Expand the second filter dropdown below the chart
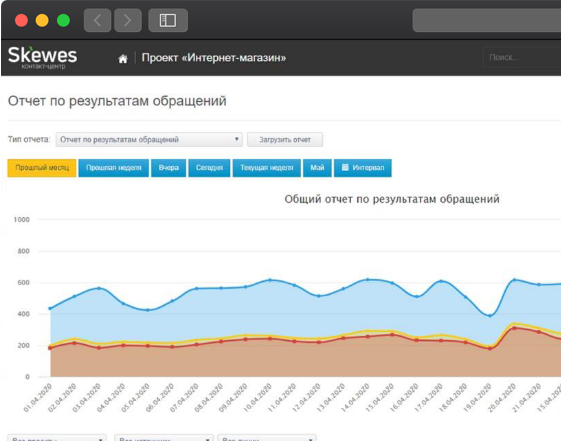 tap(164, 438)
